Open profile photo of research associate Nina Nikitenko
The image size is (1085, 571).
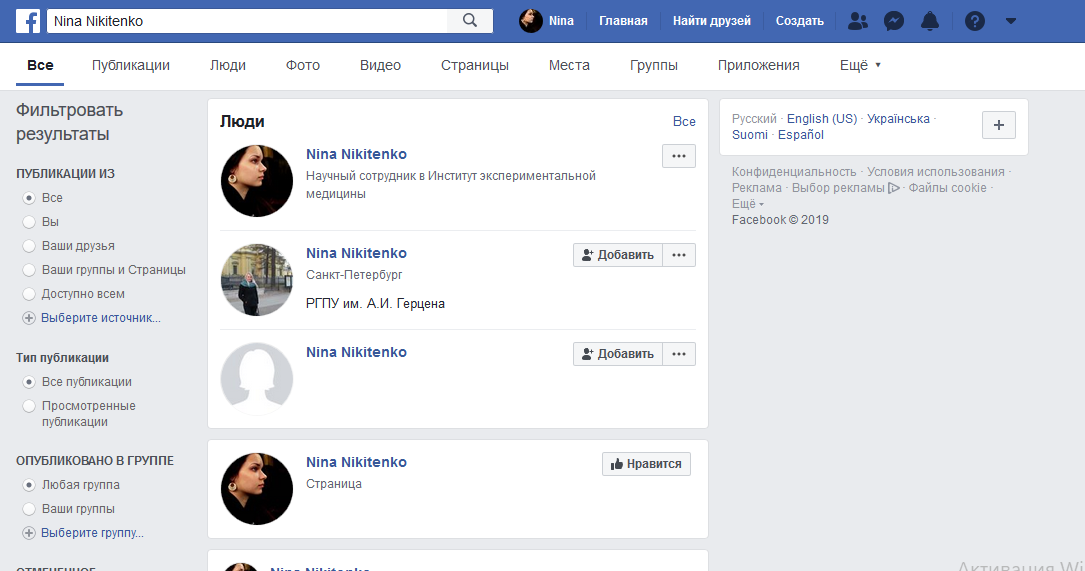tap(257, 181)
